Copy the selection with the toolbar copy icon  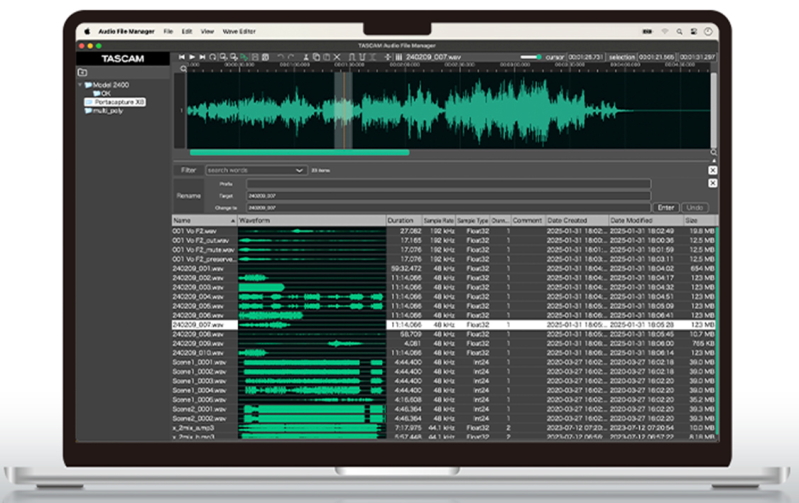(x=316, y=57)
